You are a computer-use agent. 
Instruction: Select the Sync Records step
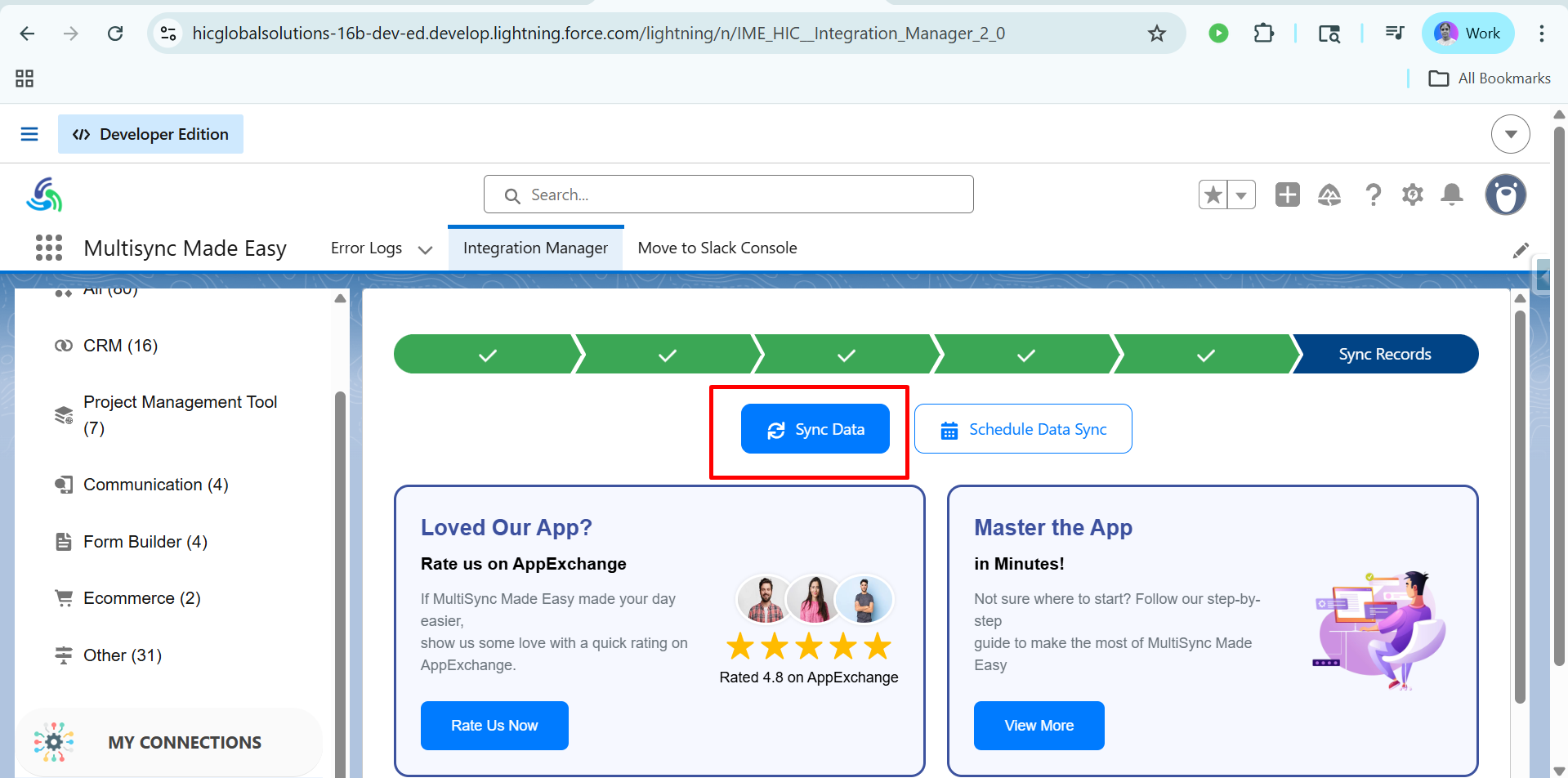(x=1386, y=355)
